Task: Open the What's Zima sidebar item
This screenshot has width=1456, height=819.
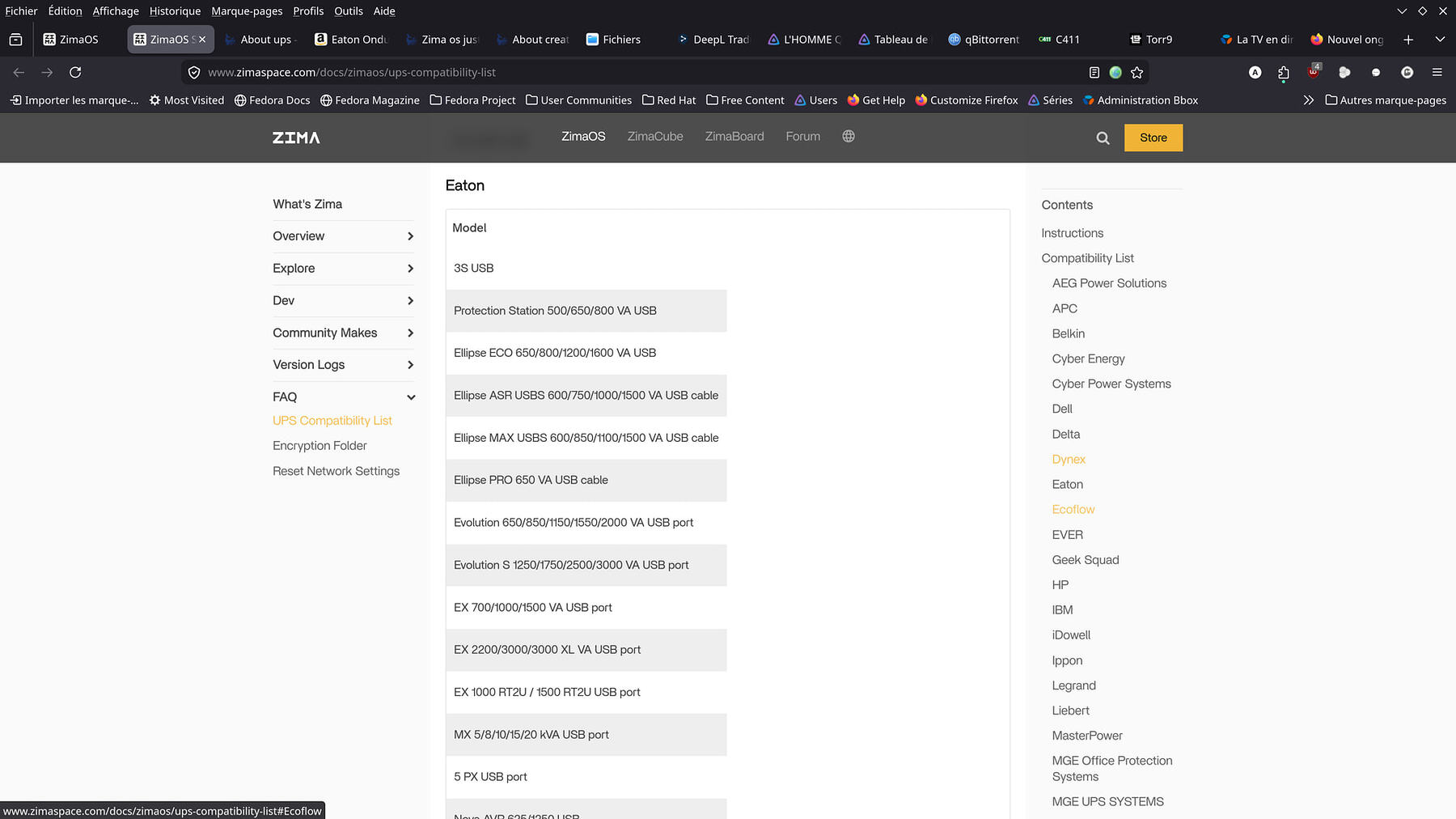Action: 307,205
